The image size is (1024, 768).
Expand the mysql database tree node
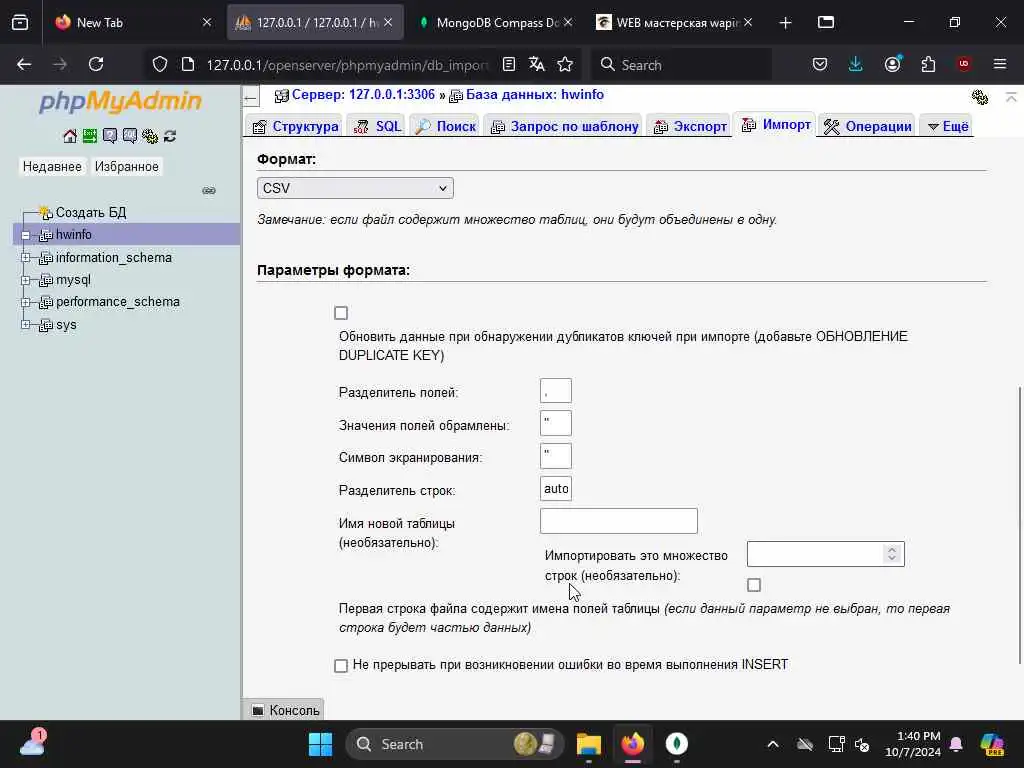tap(25, 280)
